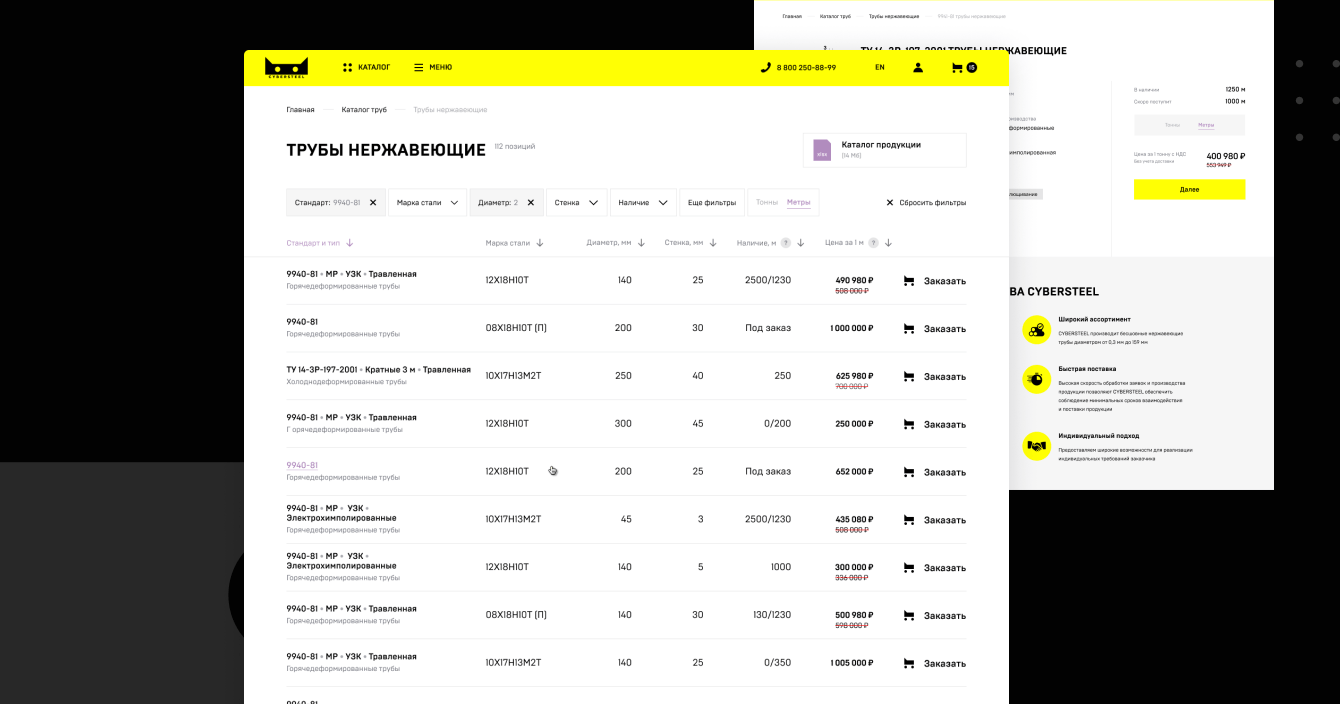Click Индивидуальный подход handshake icon
The image size is (1340, 704).
coord(1037,446)
